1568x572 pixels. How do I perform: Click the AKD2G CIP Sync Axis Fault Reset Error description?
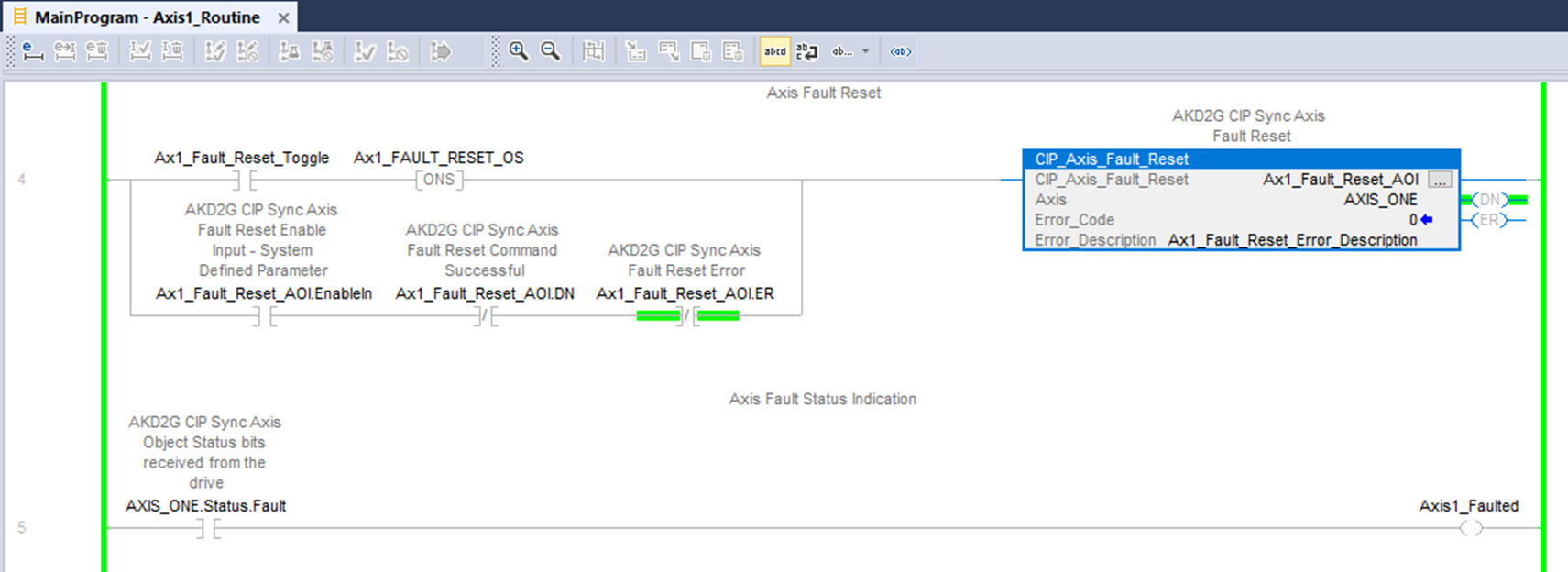pyautogui.click(x=685, y=260)
